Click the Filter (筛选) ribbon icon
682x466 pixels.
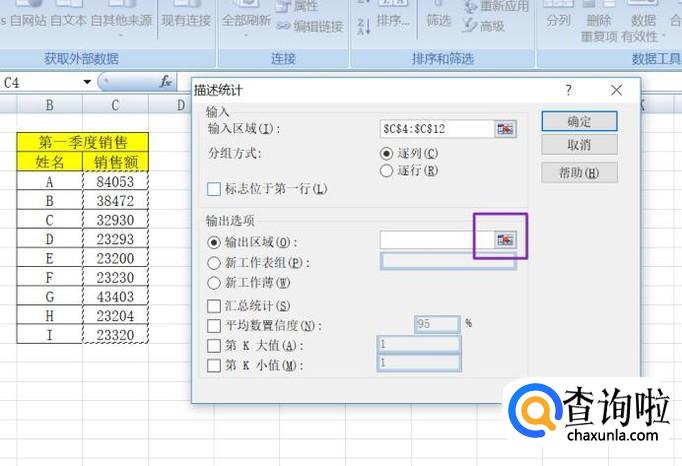438,20
